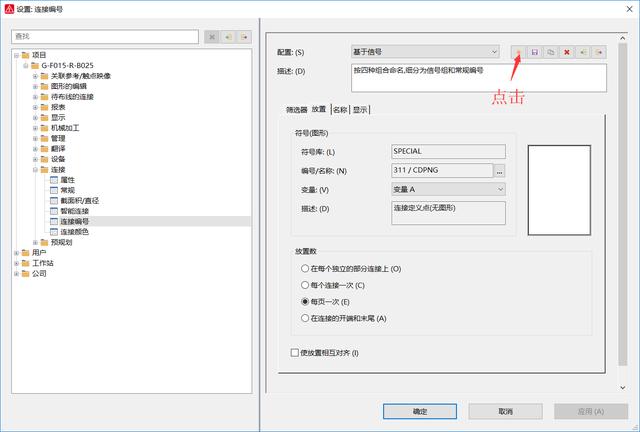This screenshot has height=432, width=640.
Task: Switch to the 筛选器 tab
Action: coord(296,109)
